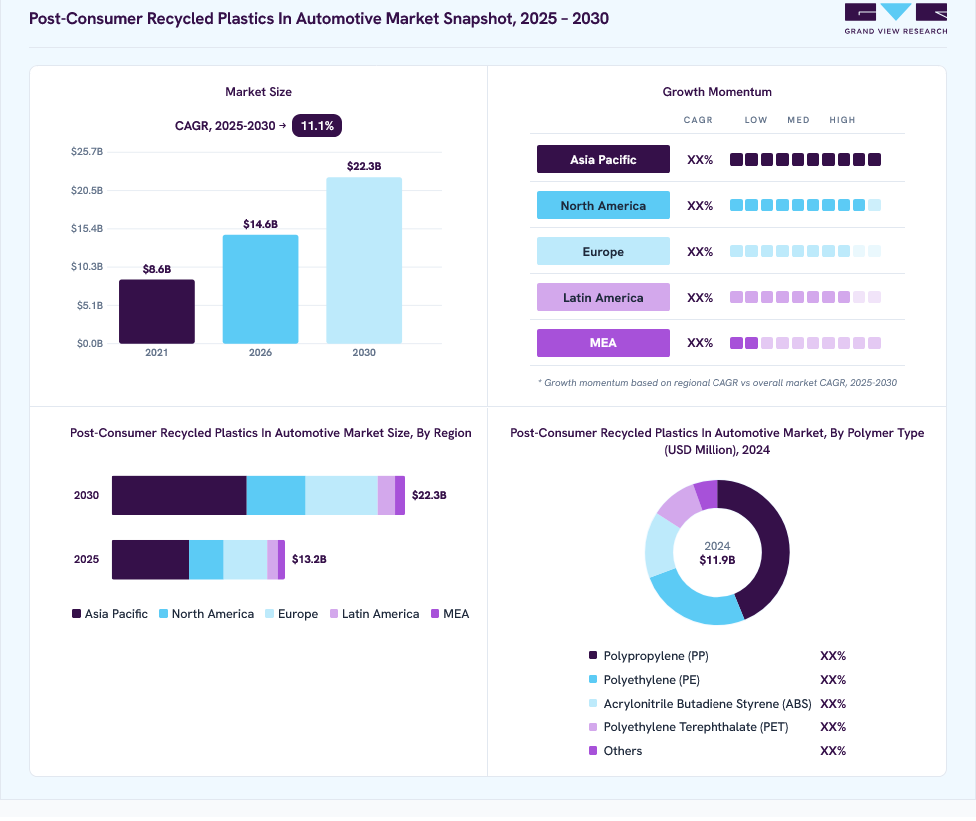The width and height of the screenshot is (976, 821).
Task: Click the $25.7B y-axis label
Action: 87,151
